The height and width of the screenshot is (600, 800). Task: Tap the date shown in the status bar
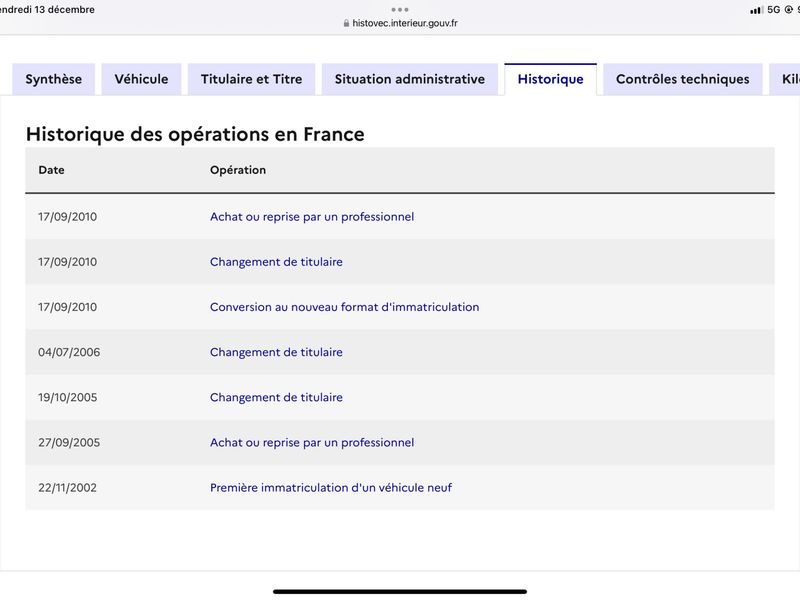47,10
